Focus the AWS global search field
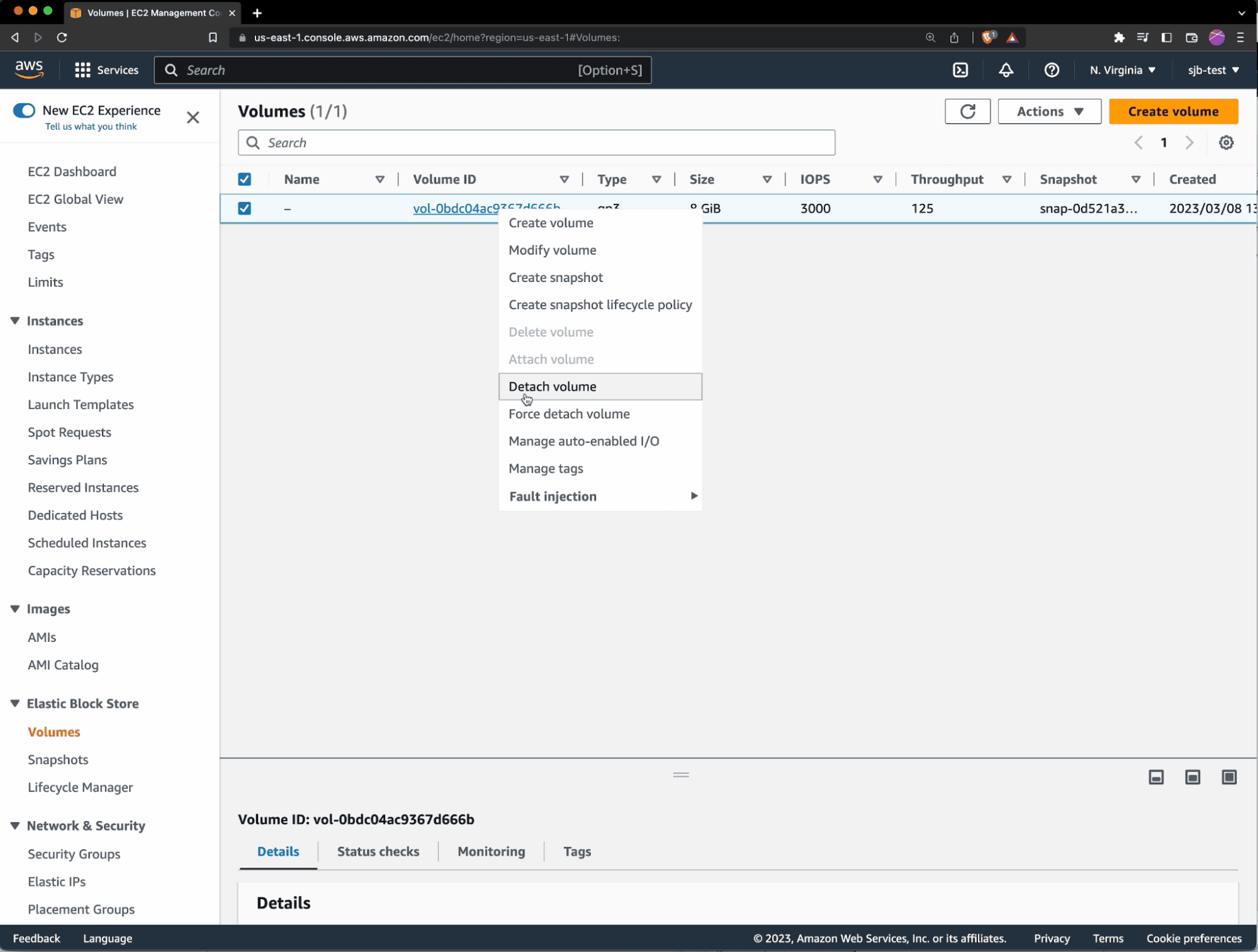 pos(403,70)
